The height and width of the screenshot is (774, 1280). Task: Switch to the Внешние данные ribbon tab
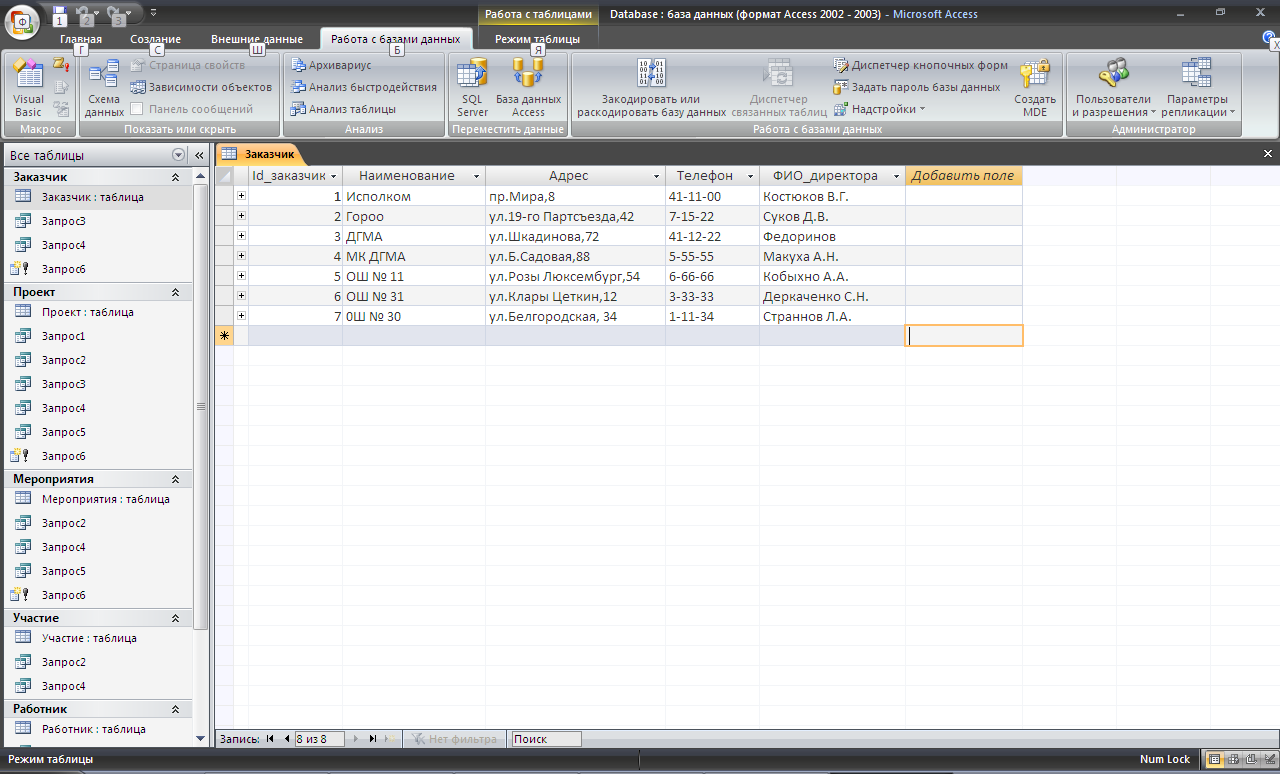[x=257, y=39]
